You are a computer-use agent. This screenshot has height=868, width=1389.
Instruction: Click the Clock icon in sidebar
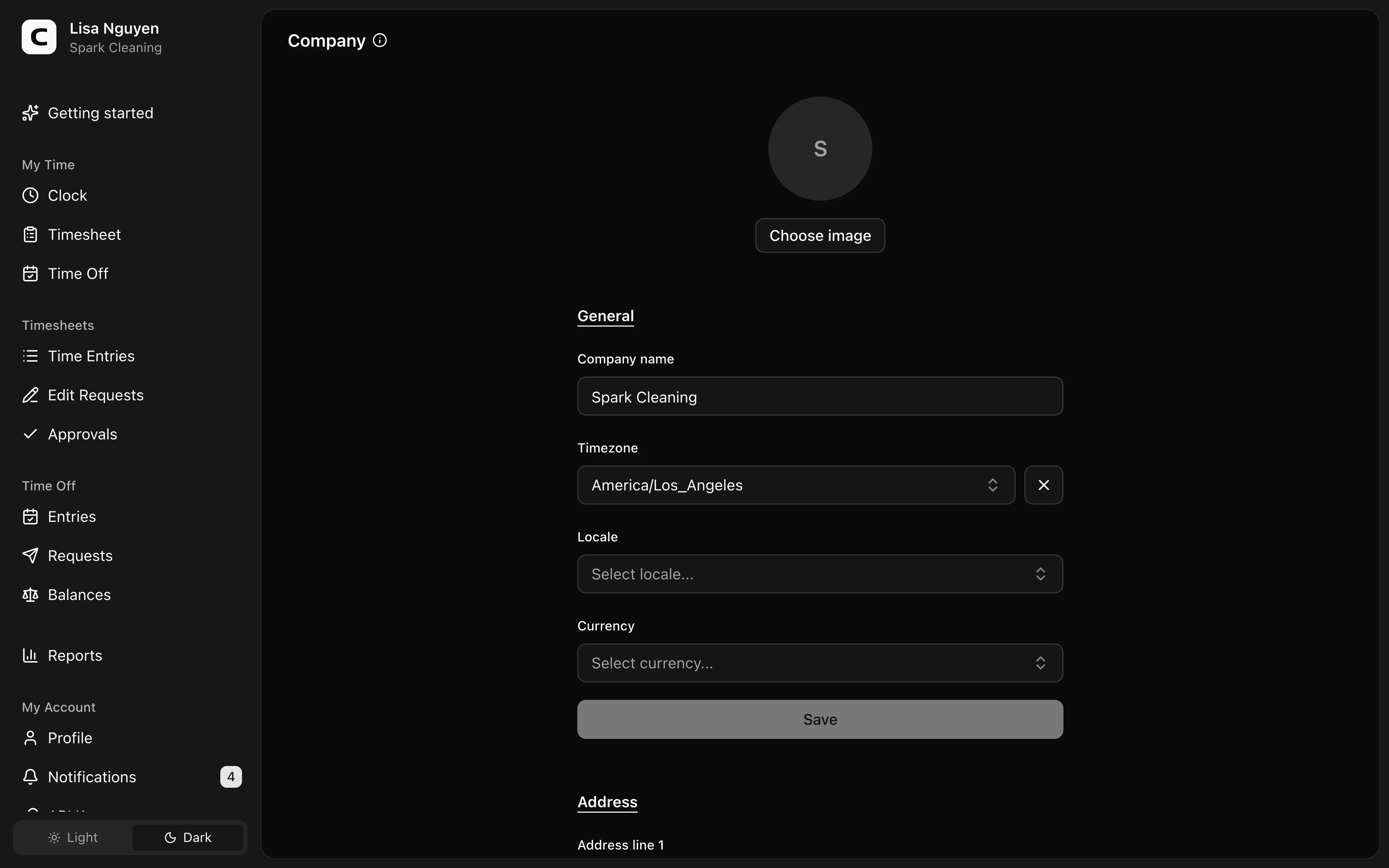click(30, 196)
